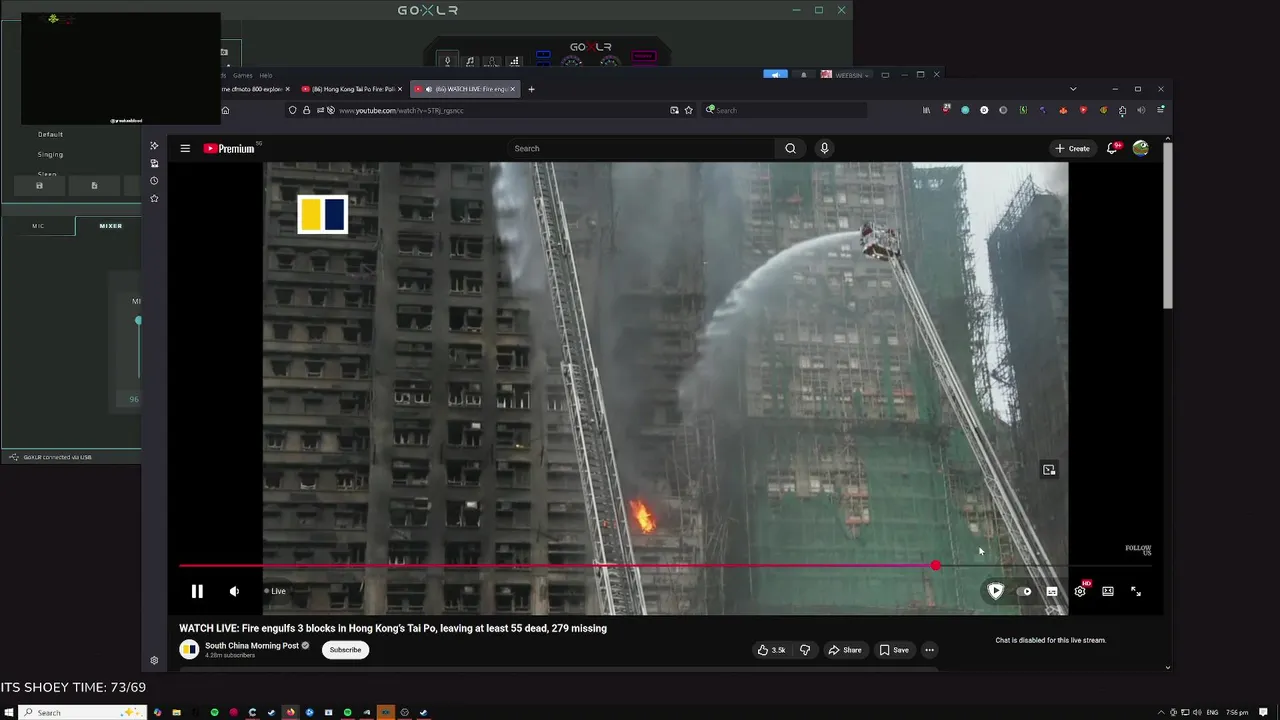This screenshot has width=1280, height=720.
Task: Select the WATCH LIVE: Fire engulfs browser tab
Action: click(x=465, y=89)
